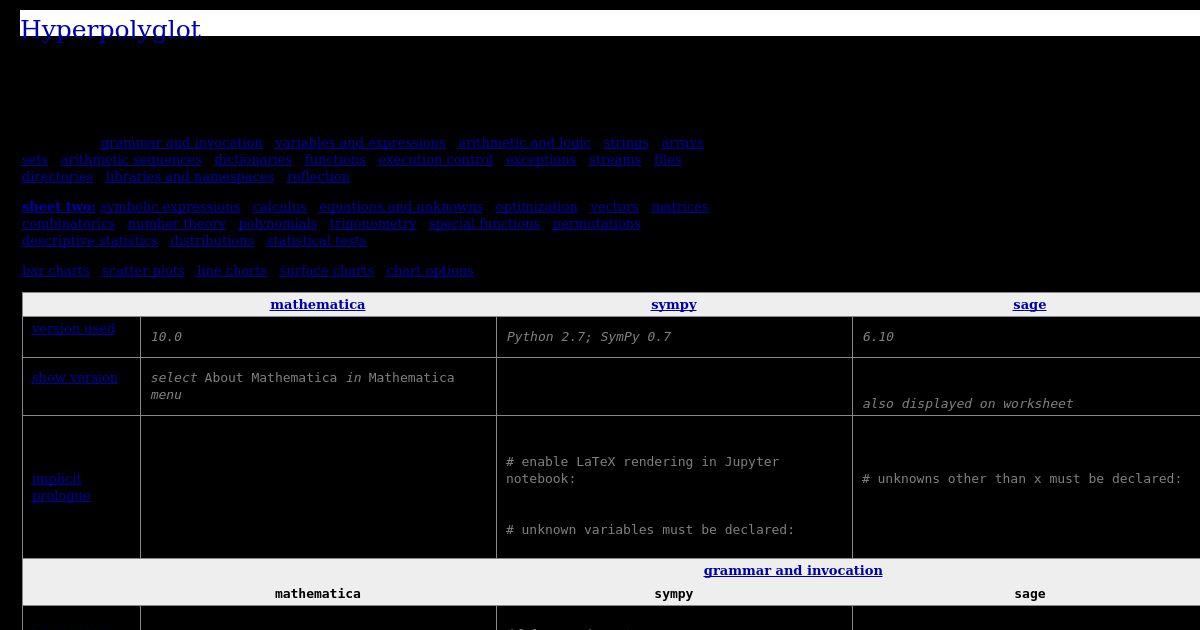
Task: Go to the optimization section
Action: coord(536,207)
